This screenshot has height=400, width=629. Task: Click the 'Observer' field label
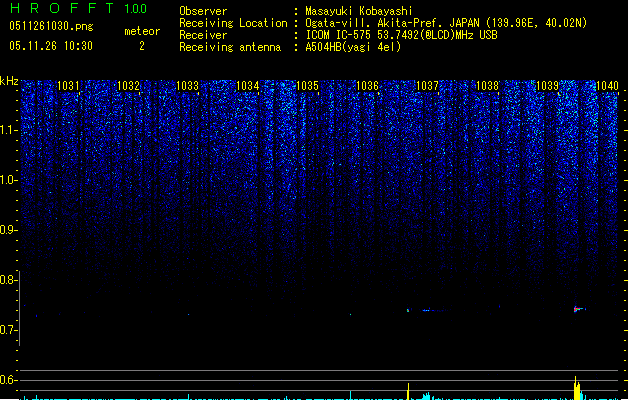(203, 11)
